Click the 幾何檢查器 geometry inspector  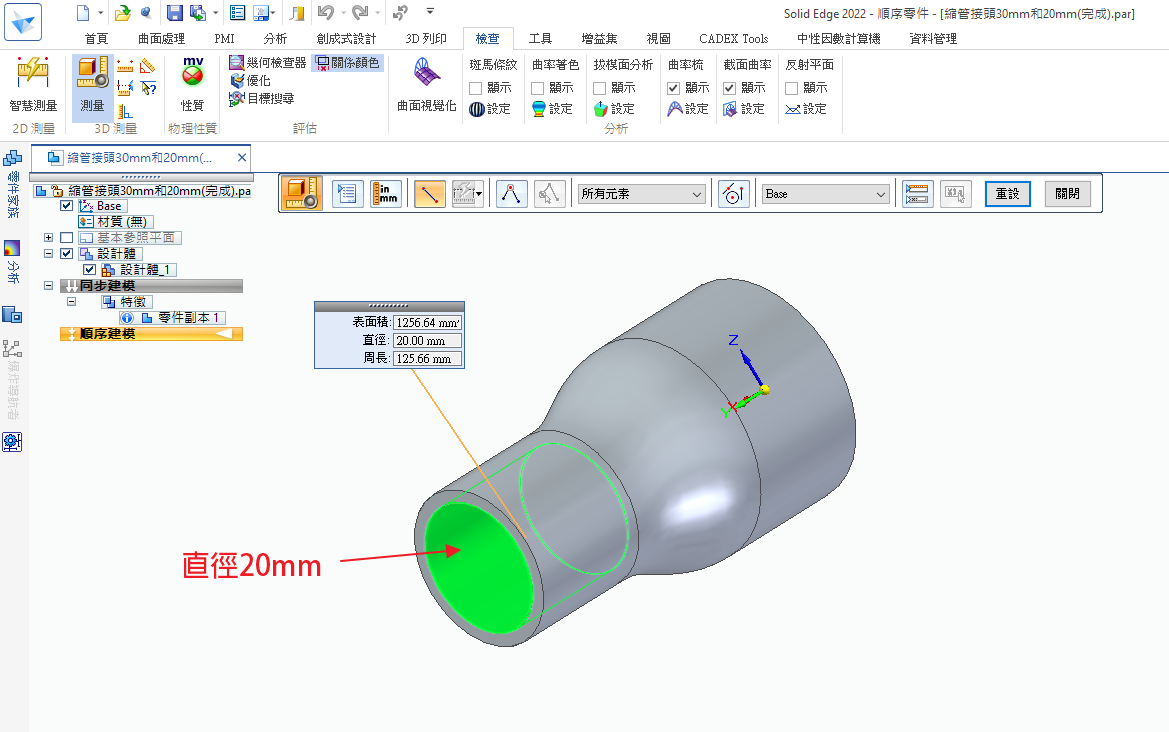tap(267, 62)
